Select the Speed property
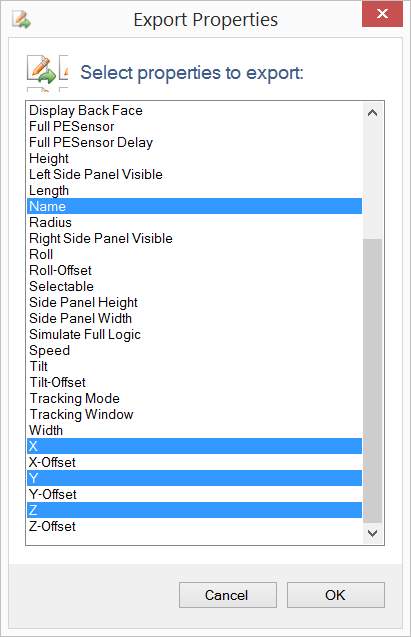 coord(195,351)
